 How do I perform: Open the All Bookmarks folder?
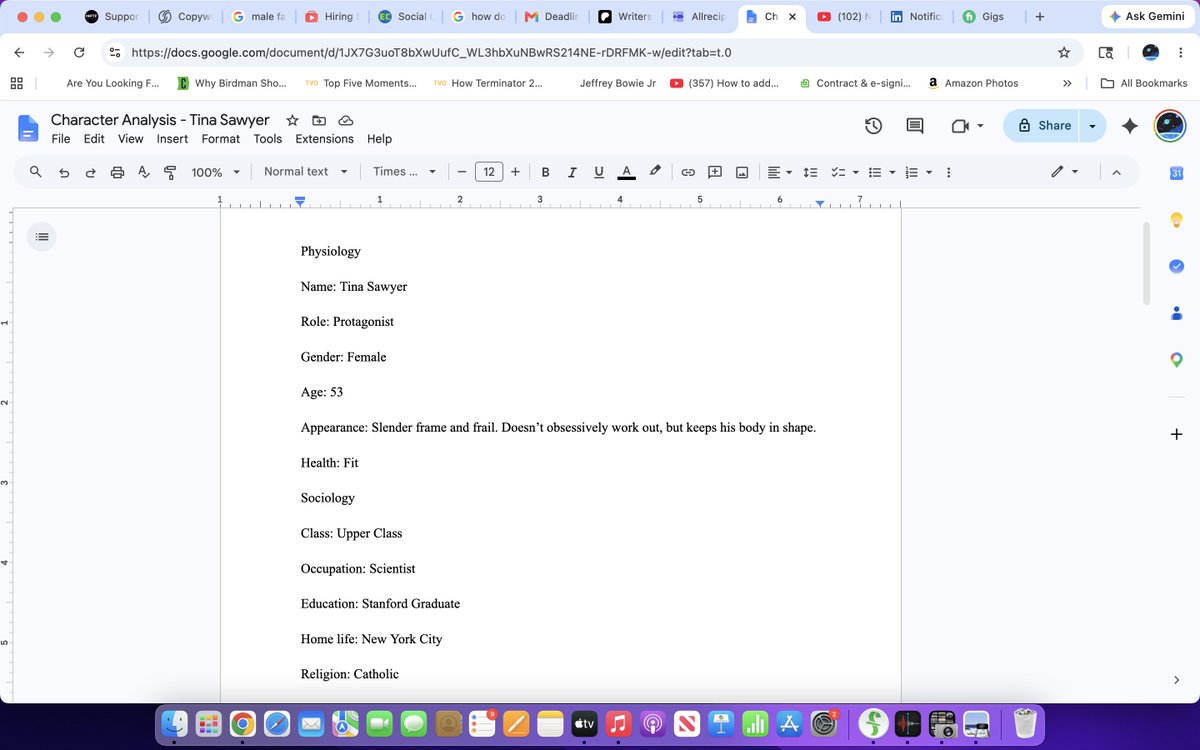point(1143,83)
